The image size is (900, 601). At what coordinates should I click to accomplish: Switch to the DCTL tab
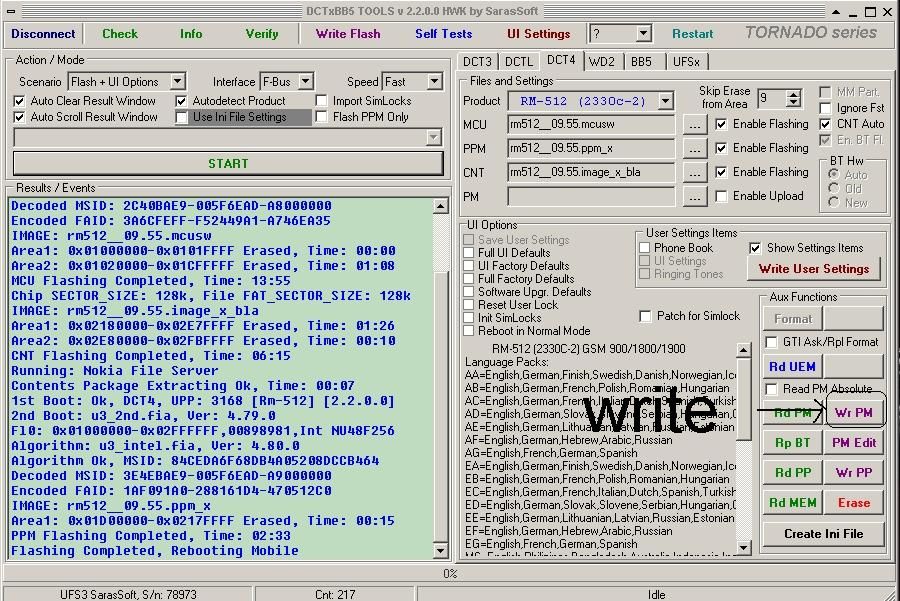(519, 62)
